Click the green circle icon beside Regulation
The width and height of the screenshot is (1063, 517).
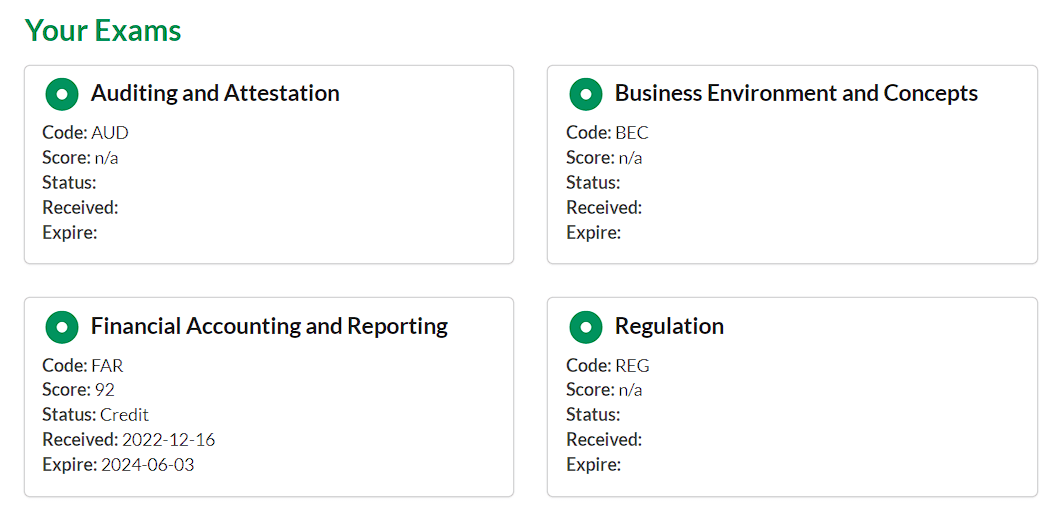click(586, 327)
